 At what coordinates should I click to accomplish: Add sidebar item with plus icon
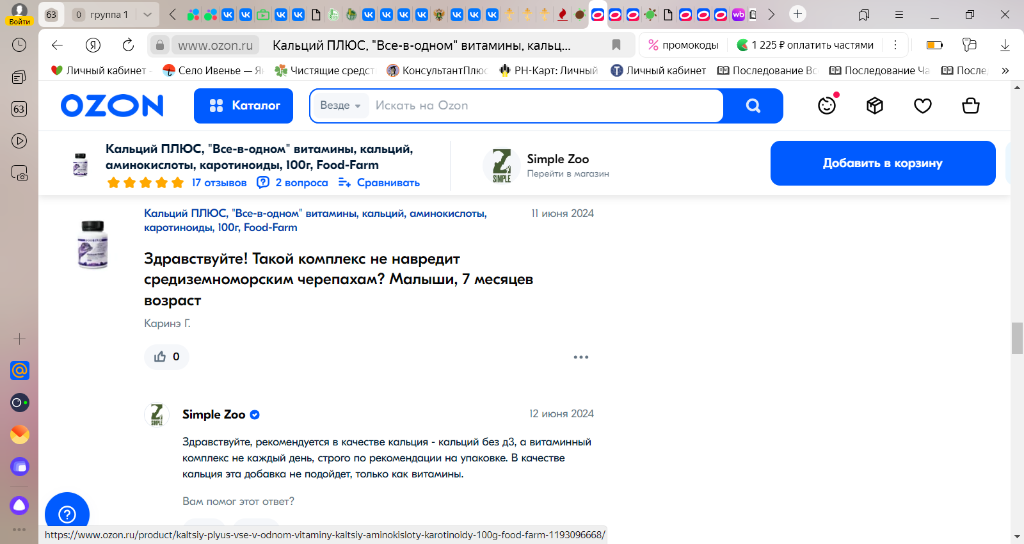20,338
